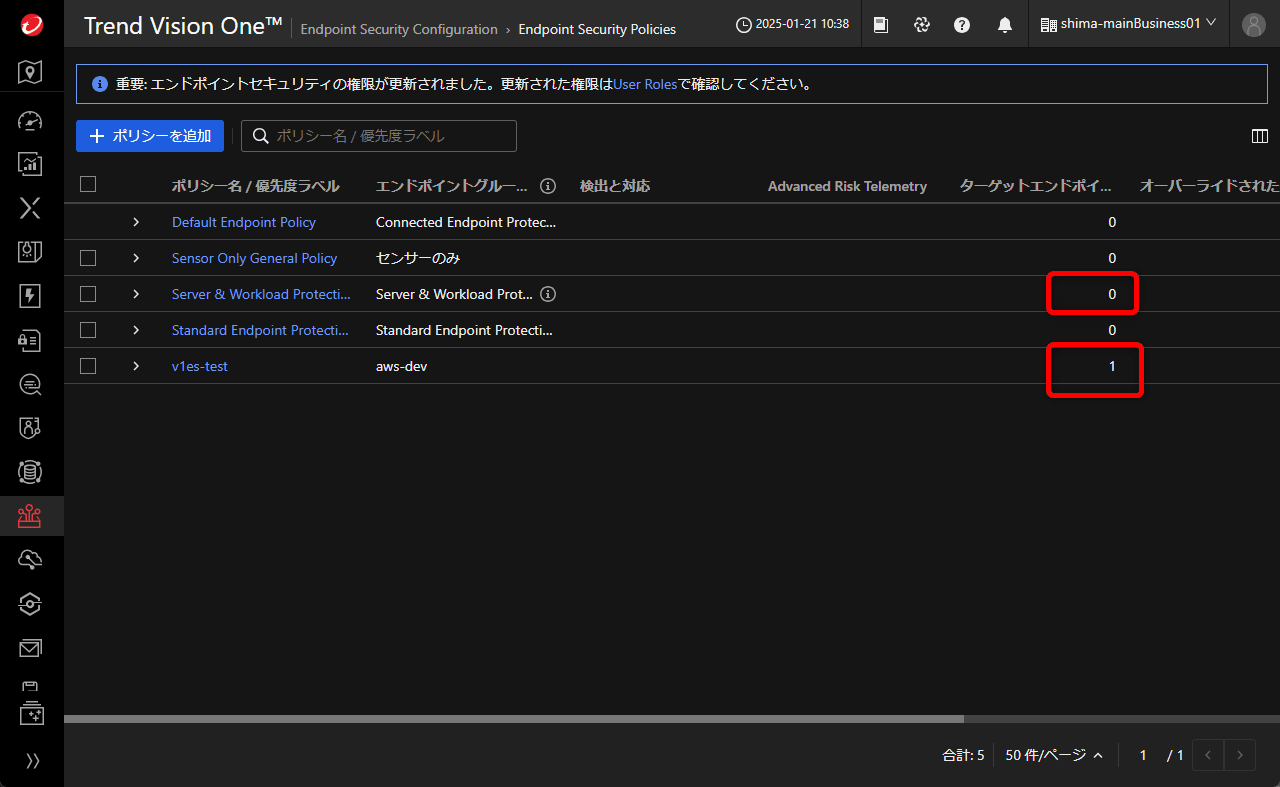Screen dimensions: 1280x787
Task: Expand the v1es-test row
Action: click(x=136, y=366)
